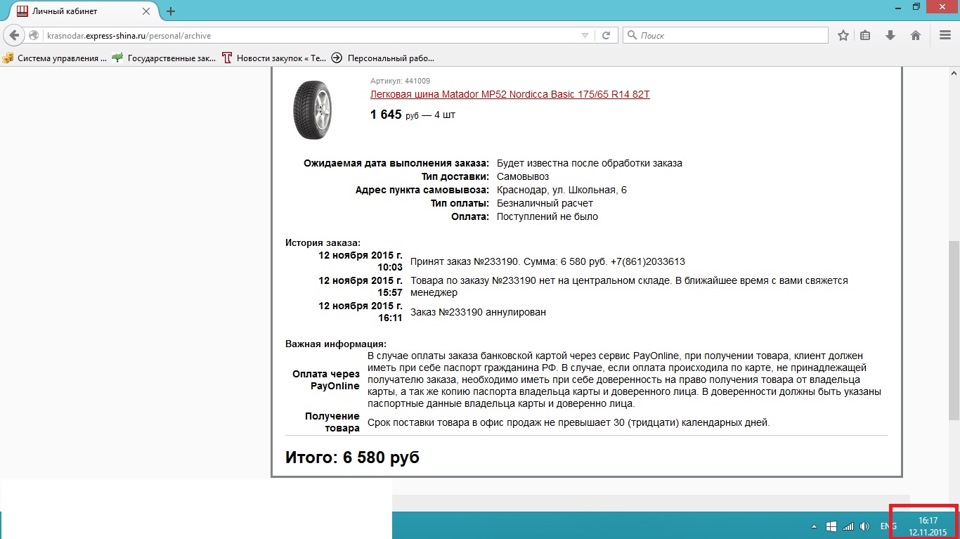Open Персональный рабо... bookmark
Viewport: 960px width, 539px height.
point(383,58)
